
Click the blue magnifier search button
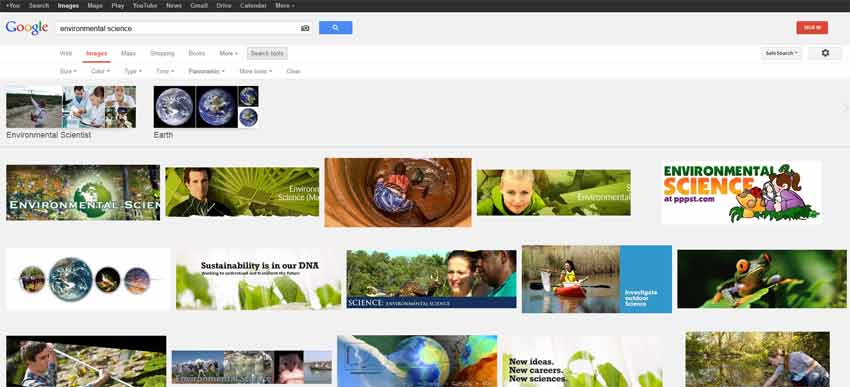click(336, 28)
